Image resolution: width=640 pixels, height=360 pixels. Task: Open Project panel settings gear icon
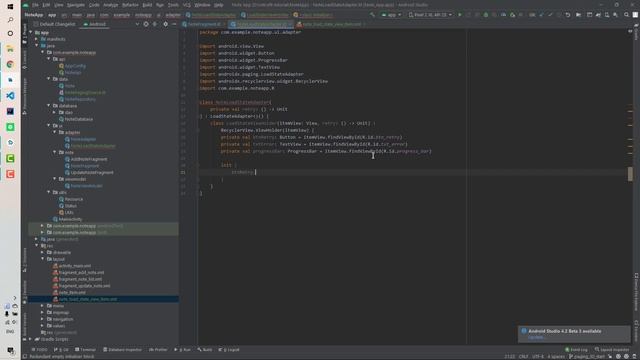tap(165, 24)
